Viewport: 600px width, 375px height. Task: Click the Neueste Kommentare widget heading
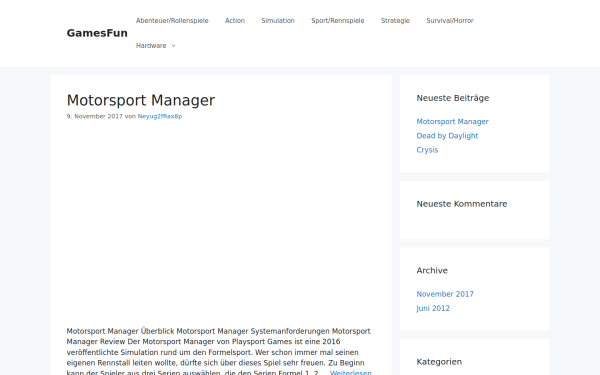pos(462,204)
